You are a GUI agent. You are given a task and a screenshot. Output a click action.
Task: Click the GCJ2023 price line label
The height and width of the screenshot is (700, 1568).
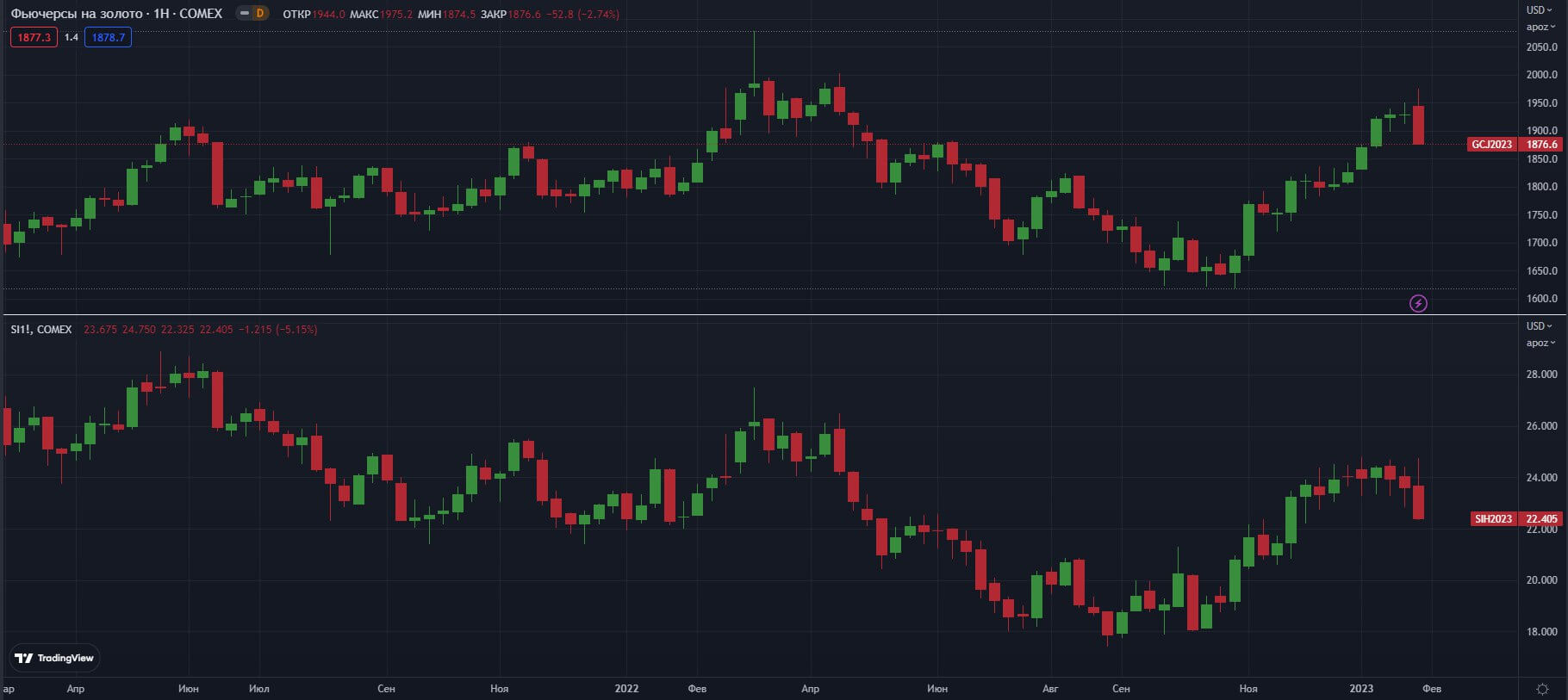coord(1491,145)
